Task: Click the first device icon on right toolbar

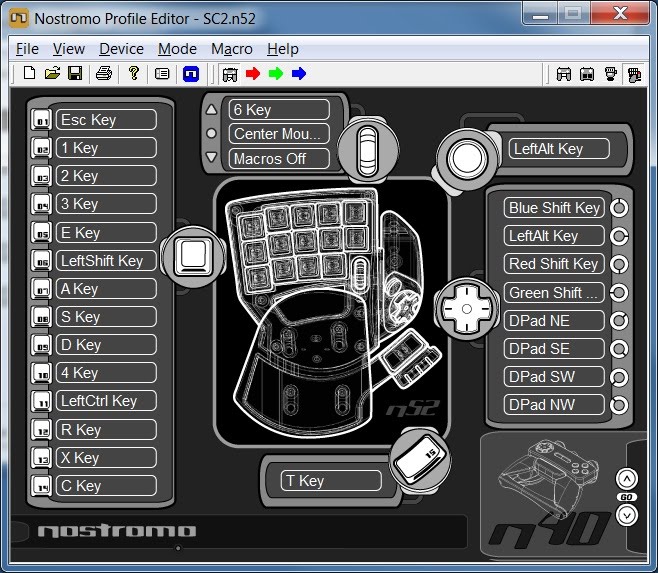Action: pyautogui.click(x=564, y=74)
